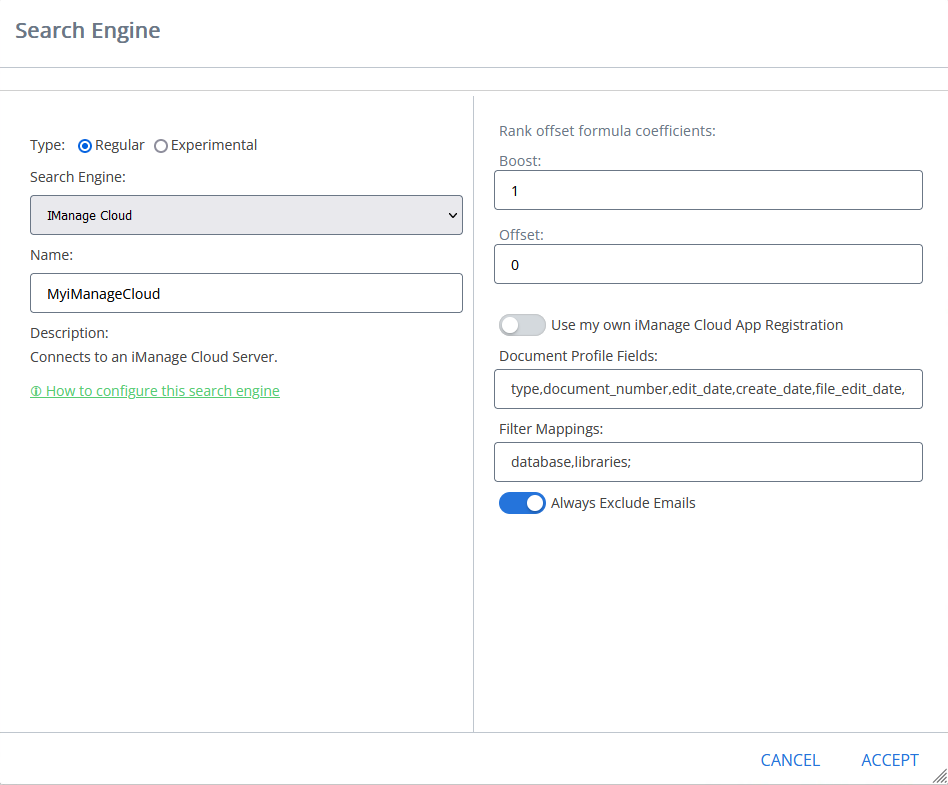Click the Connects to an iManage Cloud Server description
This screenshot has height=785, width=948.
(x=153, y=357)
